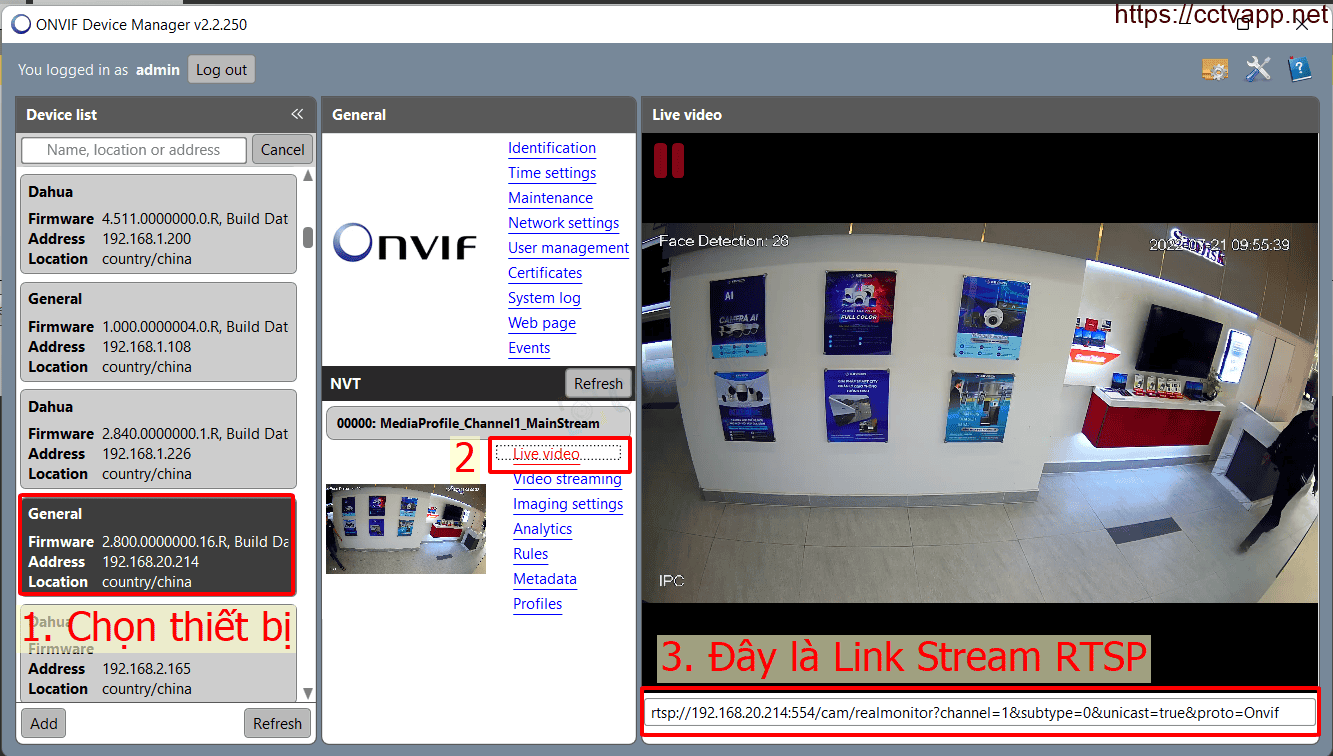The image size is (1333, 756).
Task: Expand MediaProfile_Channel1_MainStream profile header
Action: pos(478,423)
